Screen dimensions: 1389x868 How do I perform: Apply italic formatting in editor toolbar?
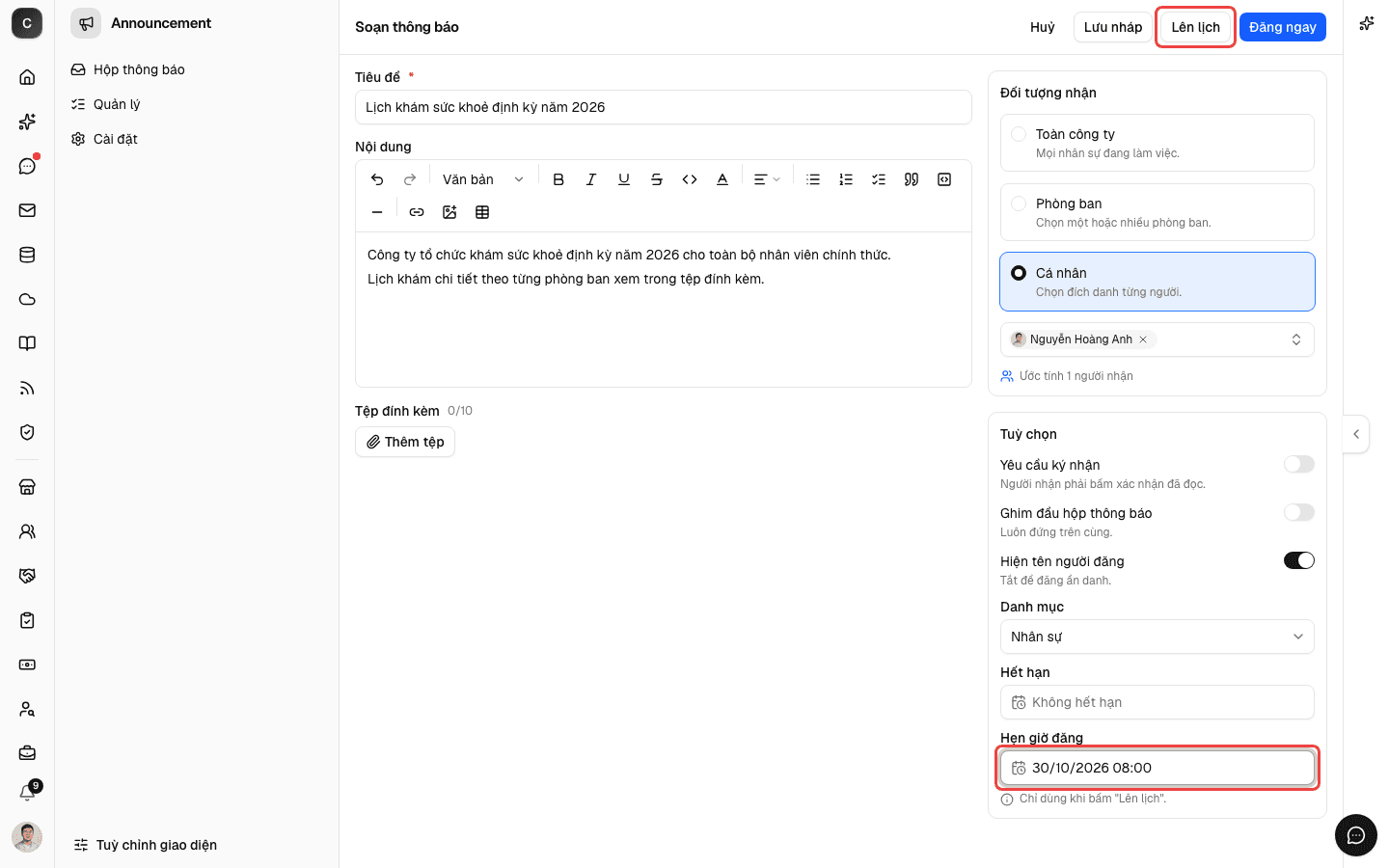tap(591, 179)
